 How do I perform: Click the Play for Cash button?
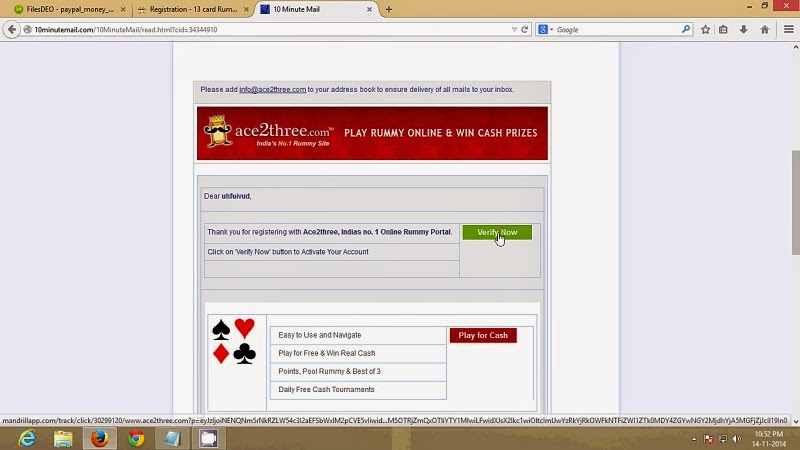point(483,335)
